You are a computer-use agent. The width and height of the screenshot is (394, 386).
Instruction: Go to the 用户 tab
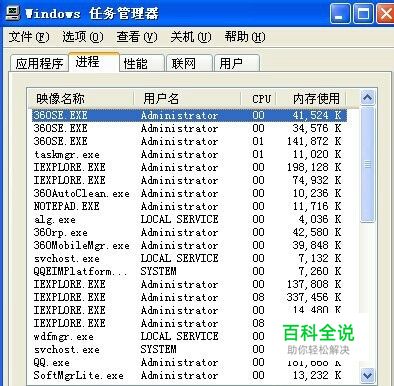(x=236, y=63)
